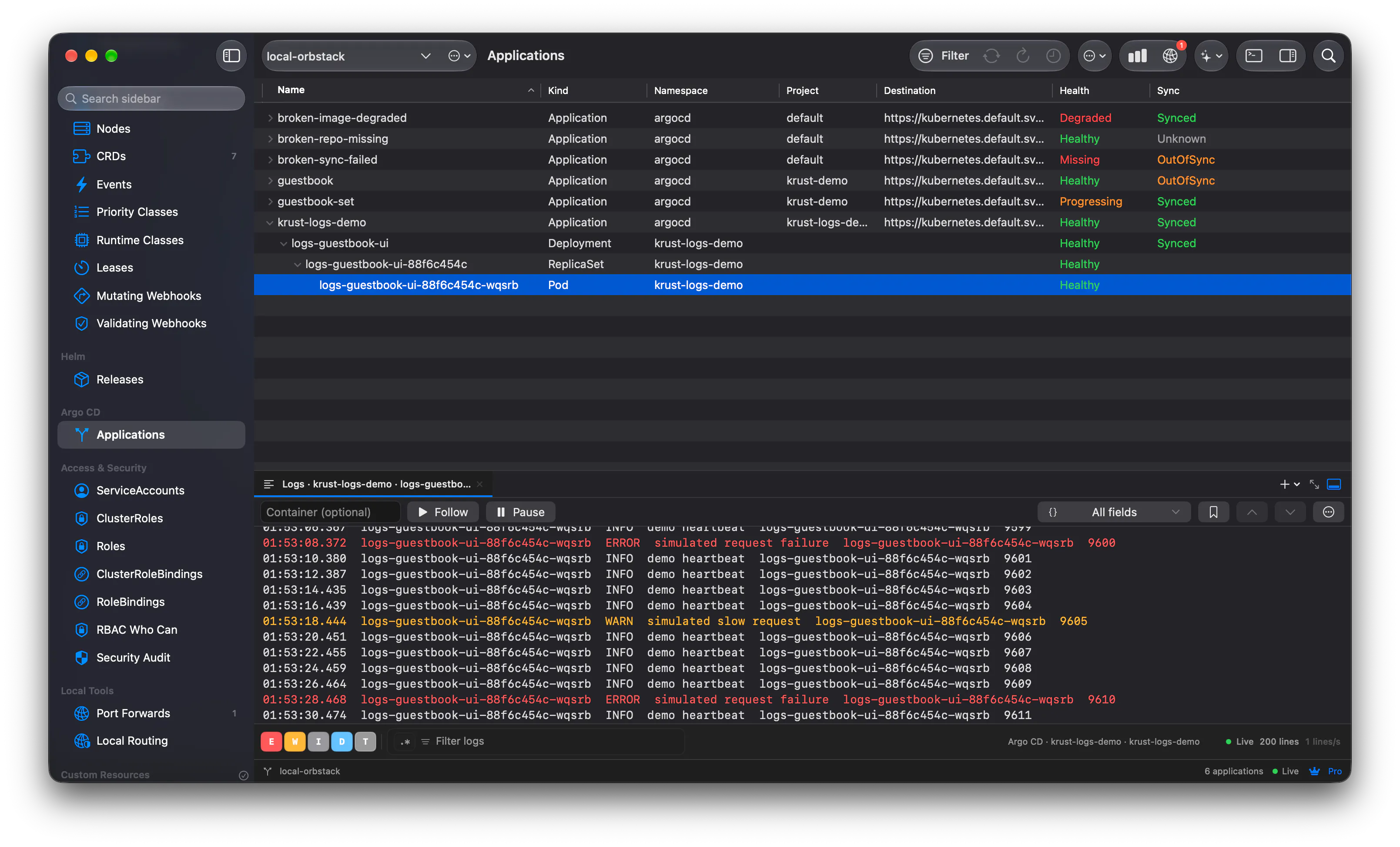
Task: Click the Follow logs button
Action: [442, 511]
